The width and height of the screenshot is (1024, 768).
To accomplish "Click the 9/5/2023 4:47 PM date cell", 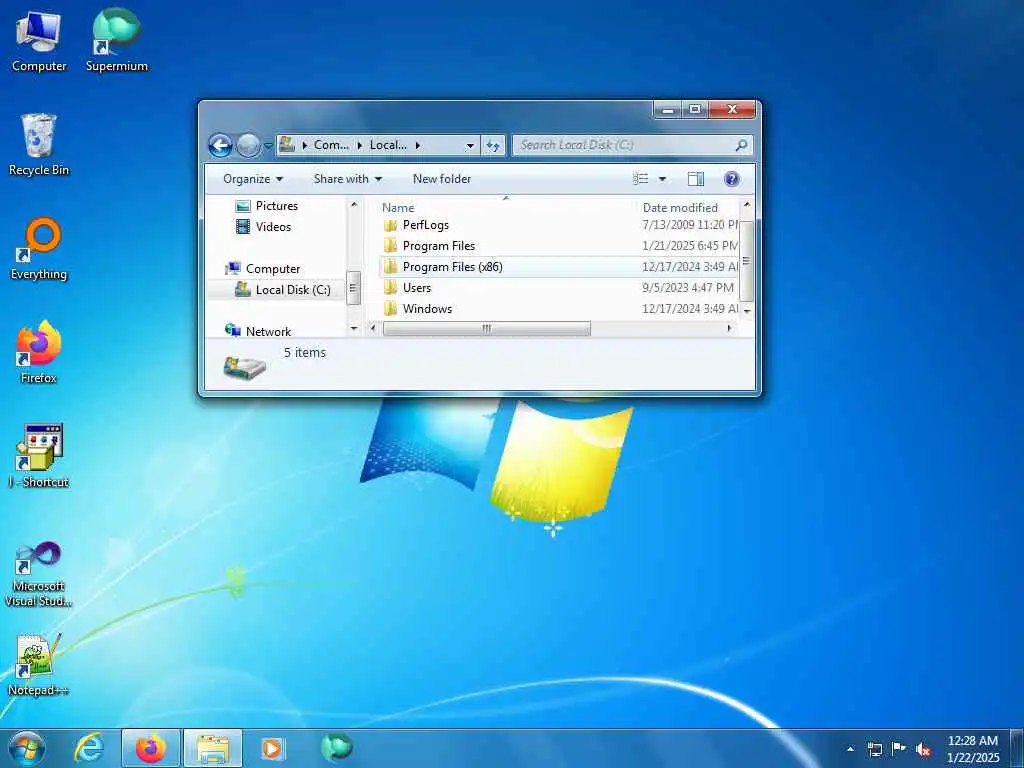I will click(688, 287).
